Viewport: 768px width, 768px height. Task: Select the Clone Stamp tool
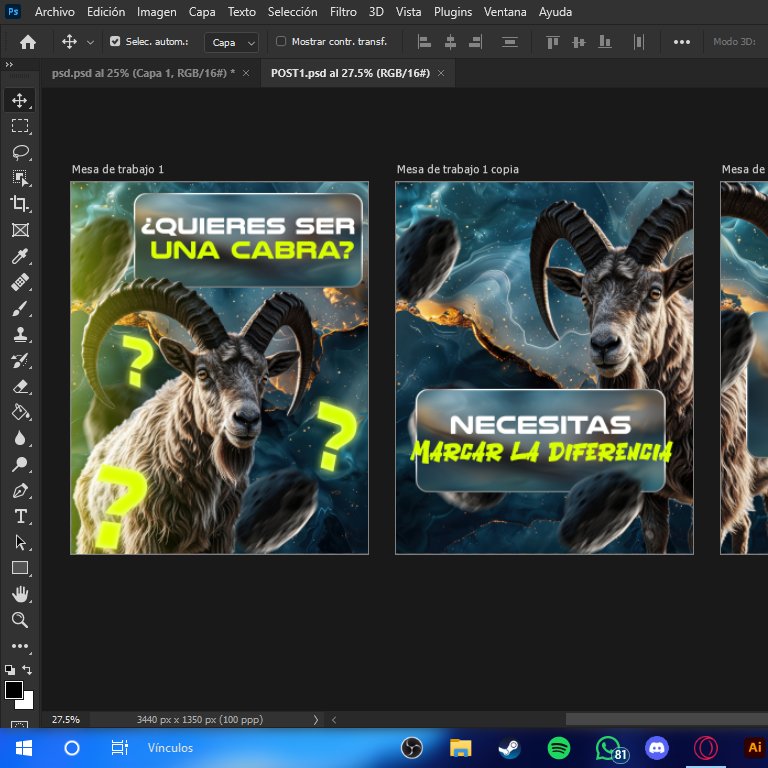pyautogui.click(x=20, y=335)
